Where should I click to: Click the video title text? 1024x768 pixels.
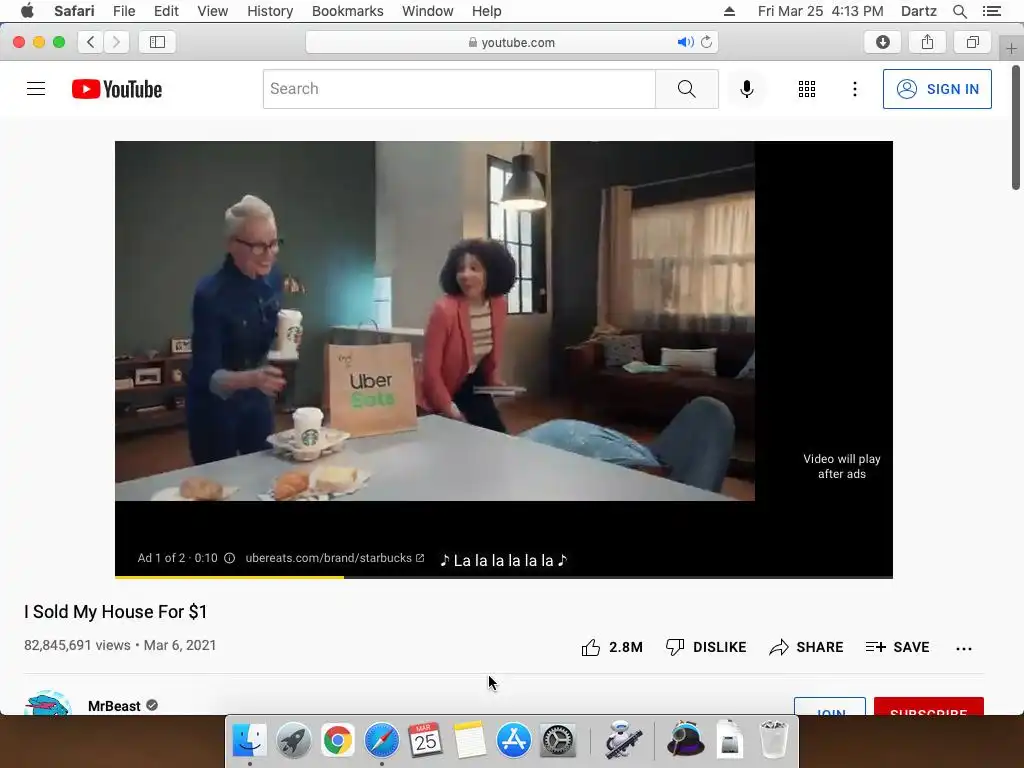tap(116, 612)
